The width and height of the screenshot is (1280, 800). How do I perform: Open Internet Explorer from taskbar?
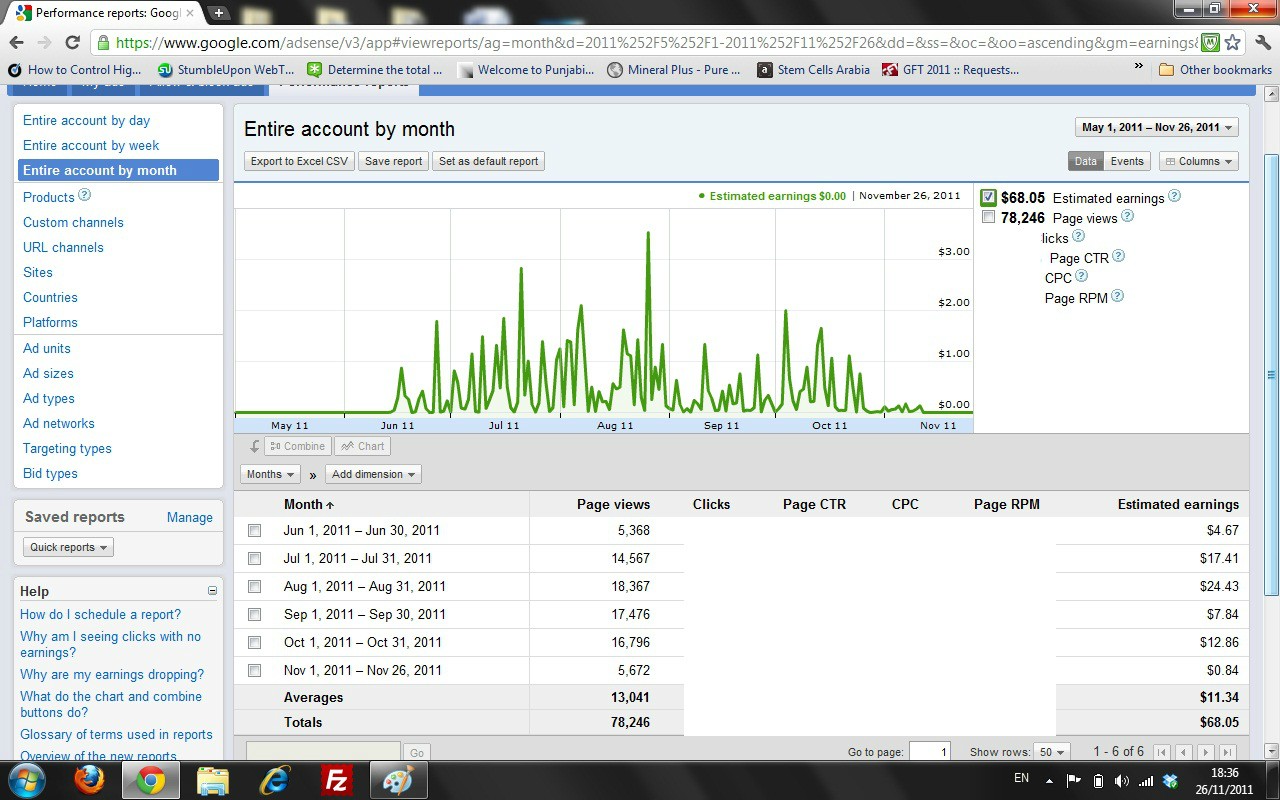coord(275,780)
